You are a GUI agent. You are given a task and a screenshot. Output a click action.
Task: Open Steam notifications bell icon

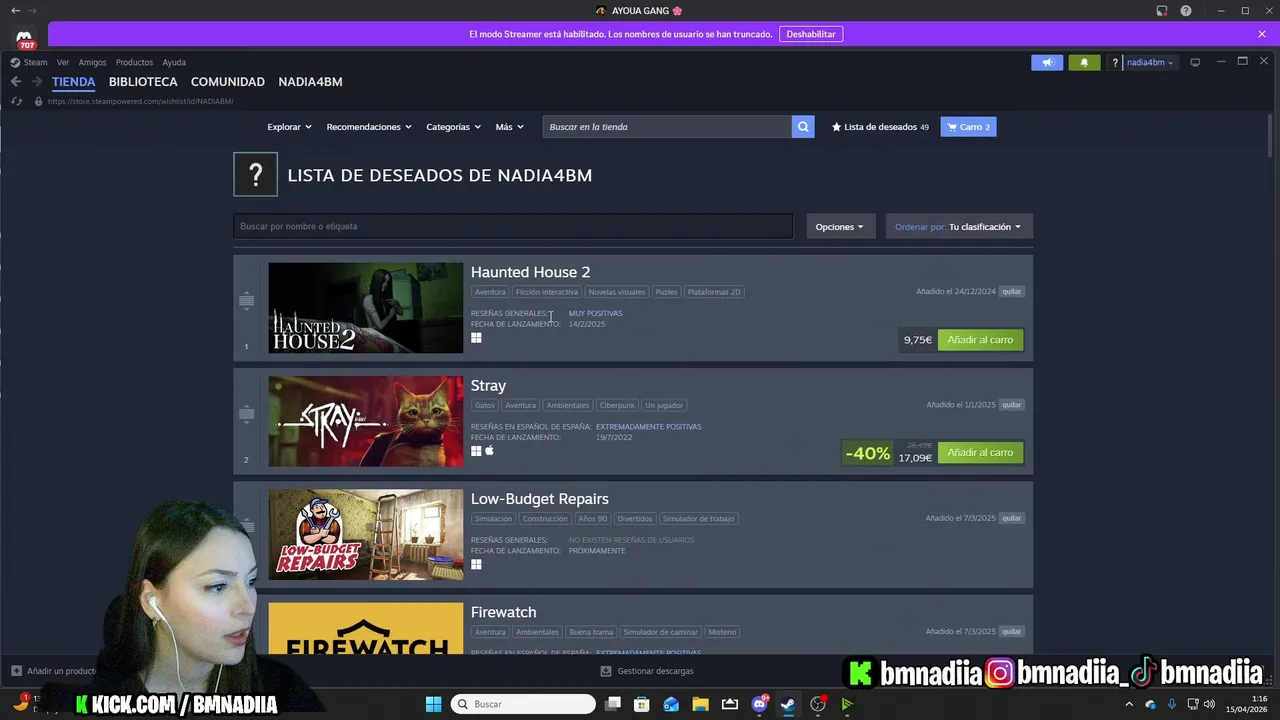[1084, 62]
